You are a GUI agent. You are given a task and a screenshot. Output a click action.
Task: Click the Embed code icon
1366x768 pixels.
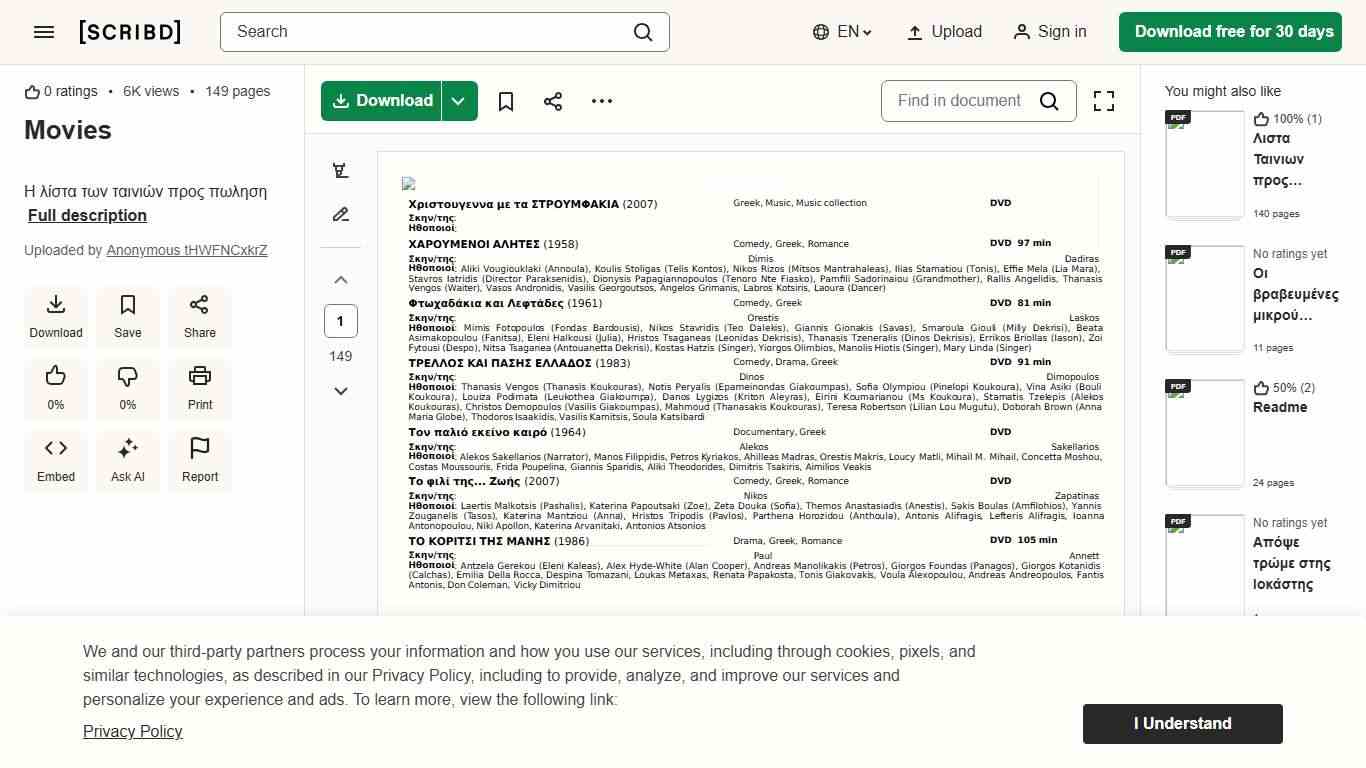tap(56, 459)
